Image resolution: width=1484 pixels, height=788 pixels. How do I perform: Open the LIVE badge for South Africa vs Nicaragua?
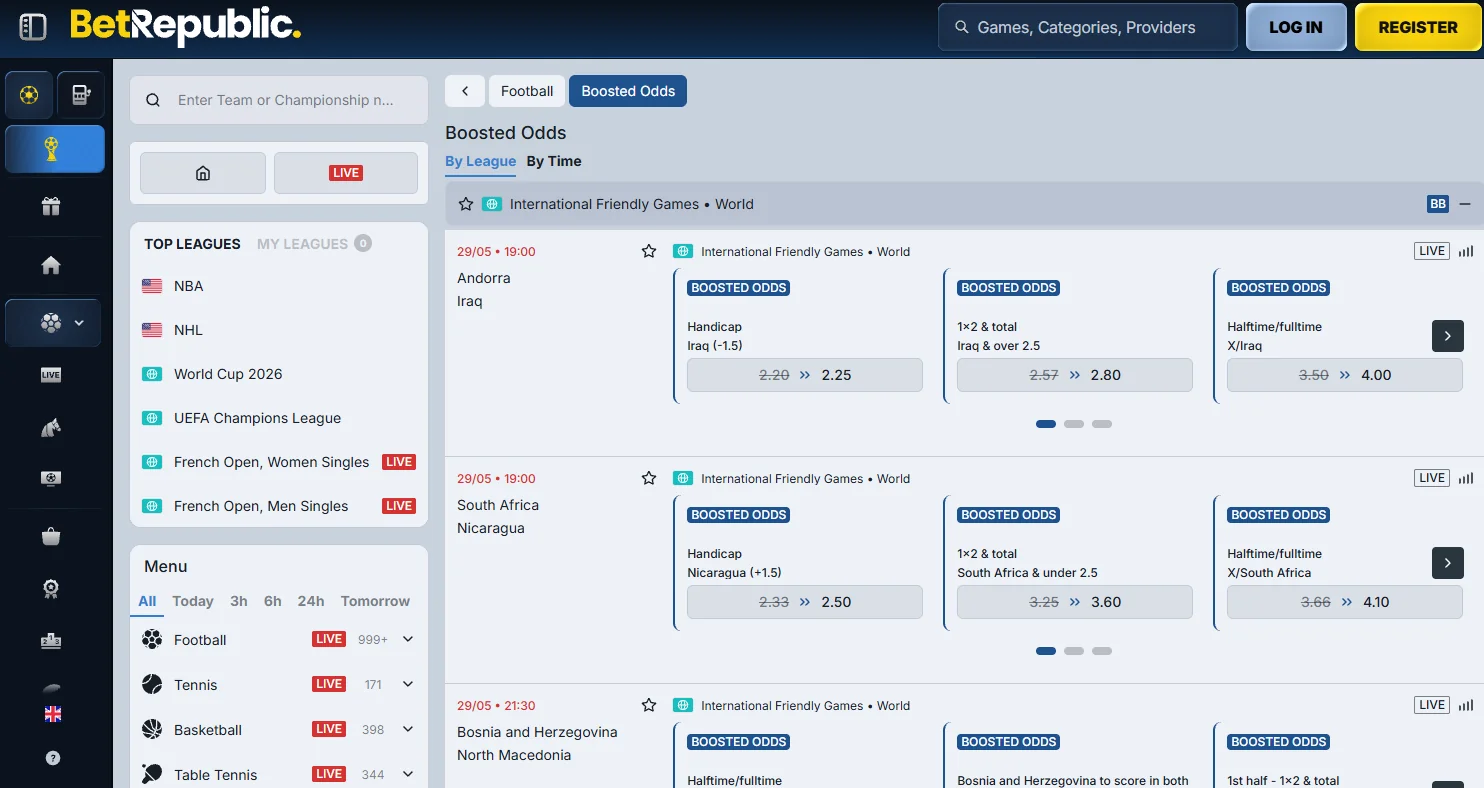(1432, 479)
